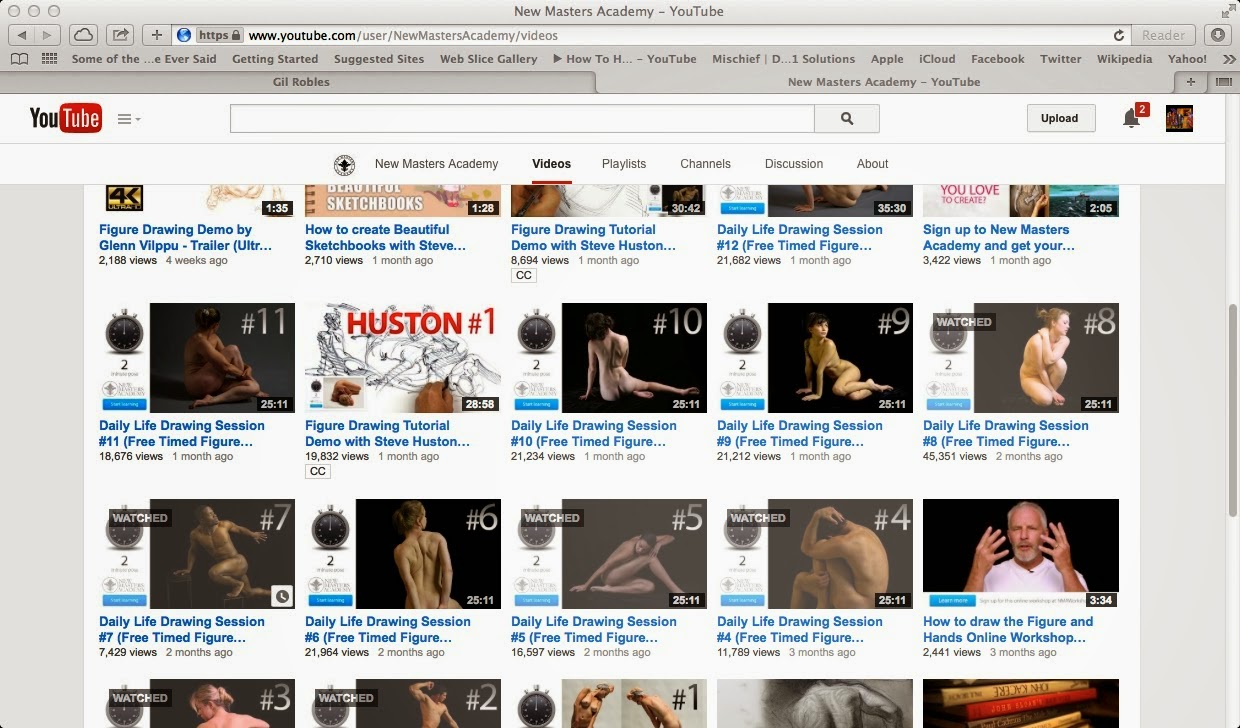Image resolution: width=1240 pixels, height=728 pixels.
Task: Open How to create Beautiful Sketchbooks link
Action: tap(385, 237)
